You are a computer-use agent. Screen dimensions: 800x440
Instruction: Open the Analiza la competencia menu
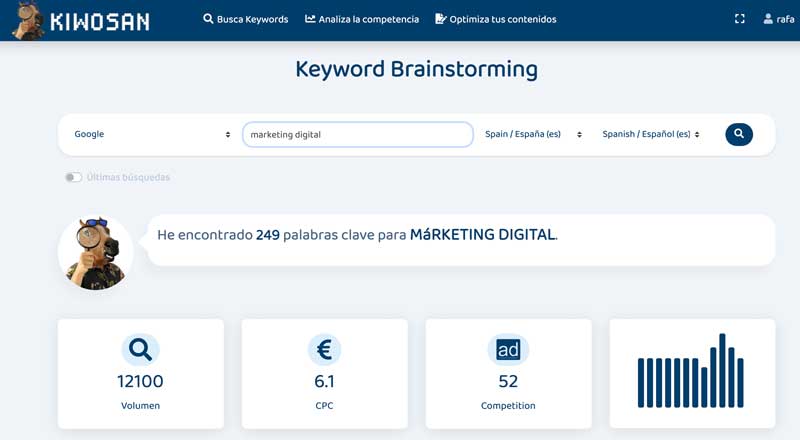(362, 19)
